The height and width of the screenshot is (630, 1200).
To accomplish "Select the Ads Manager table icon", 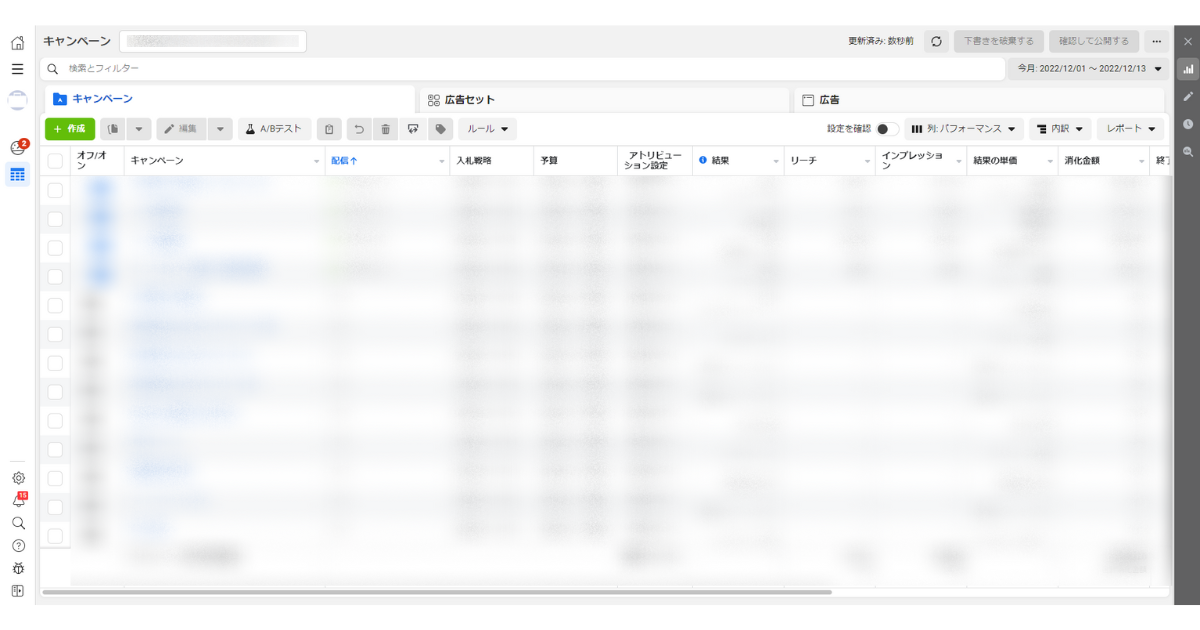I will tap(18, 174).
